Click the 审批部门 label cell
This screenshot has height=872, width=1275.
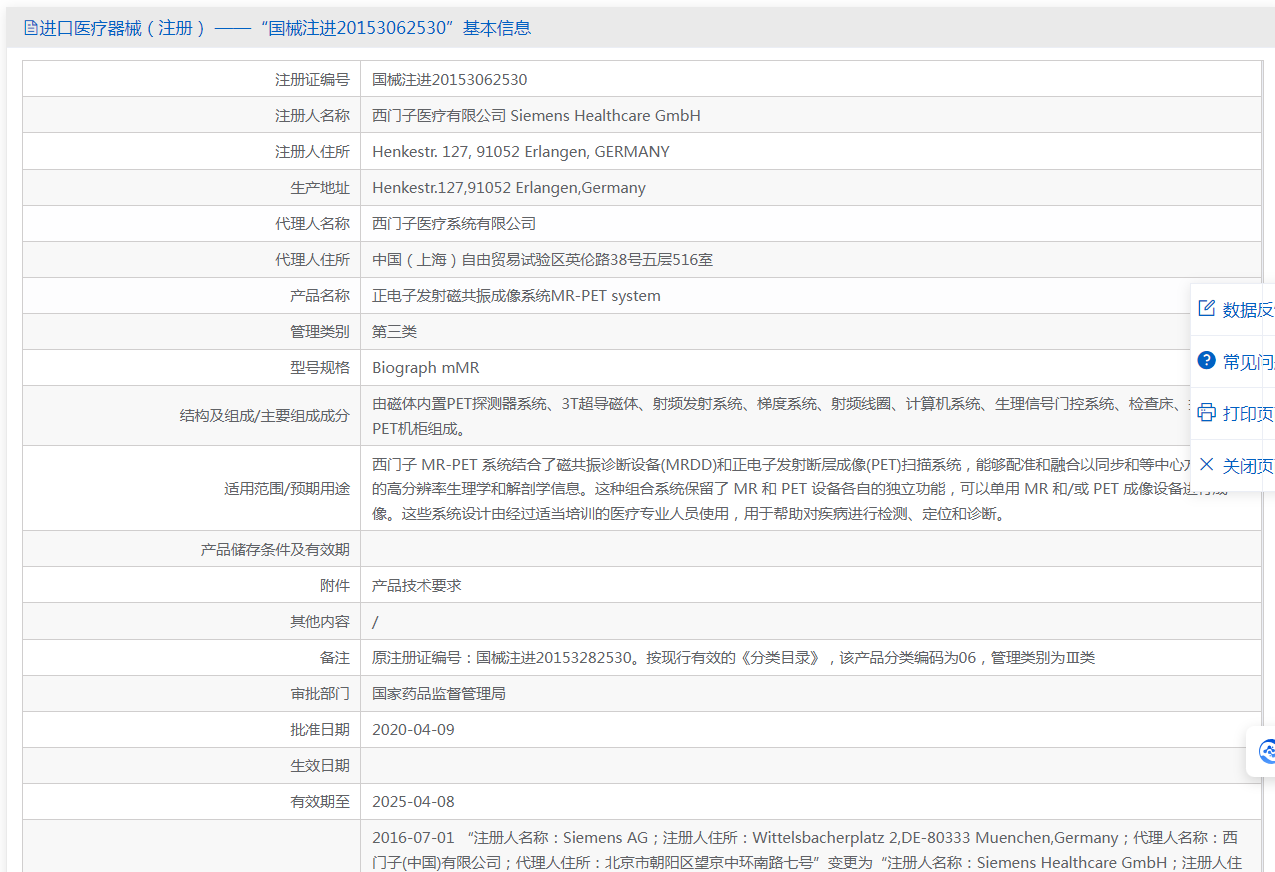tap(192, 693)
